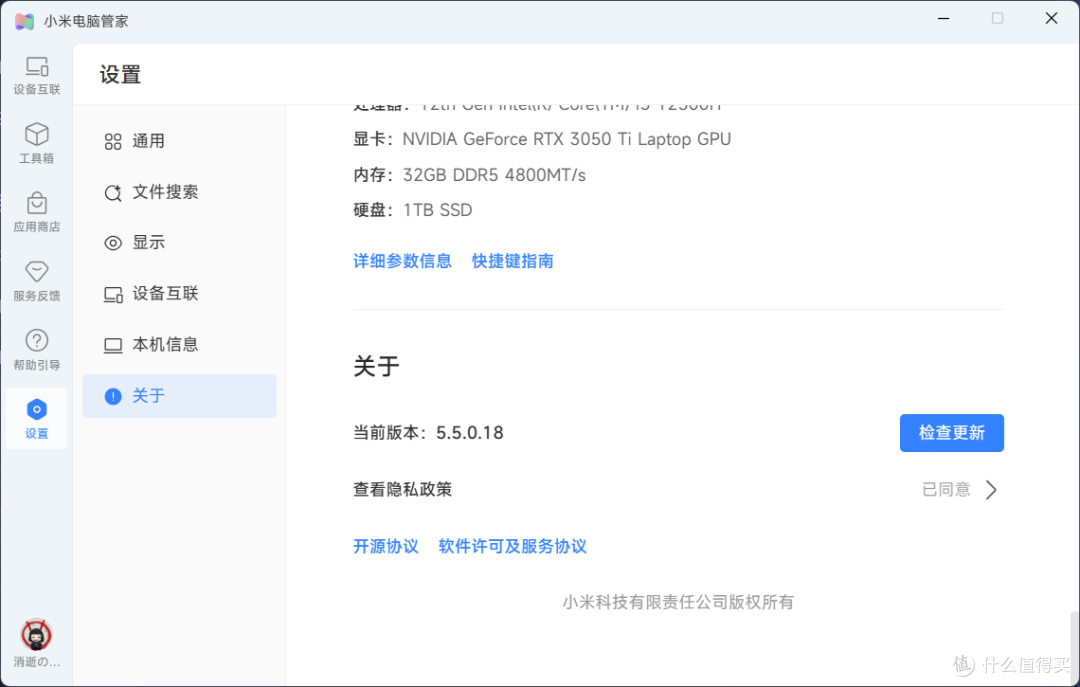Click the 显卡 NVIDIA GeForce RTX 3050 Ti line

pos(542,139)
